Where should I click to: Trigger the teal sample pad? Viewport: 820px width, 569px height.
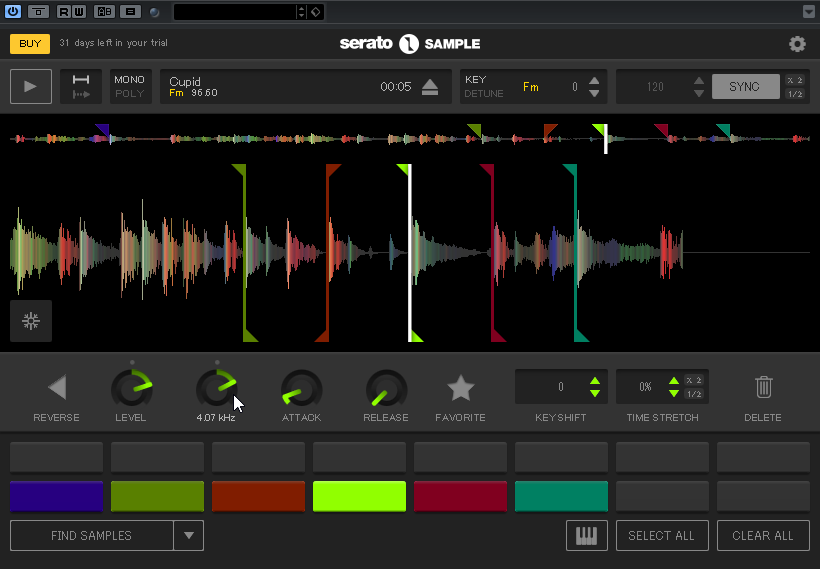pos(561,496)
